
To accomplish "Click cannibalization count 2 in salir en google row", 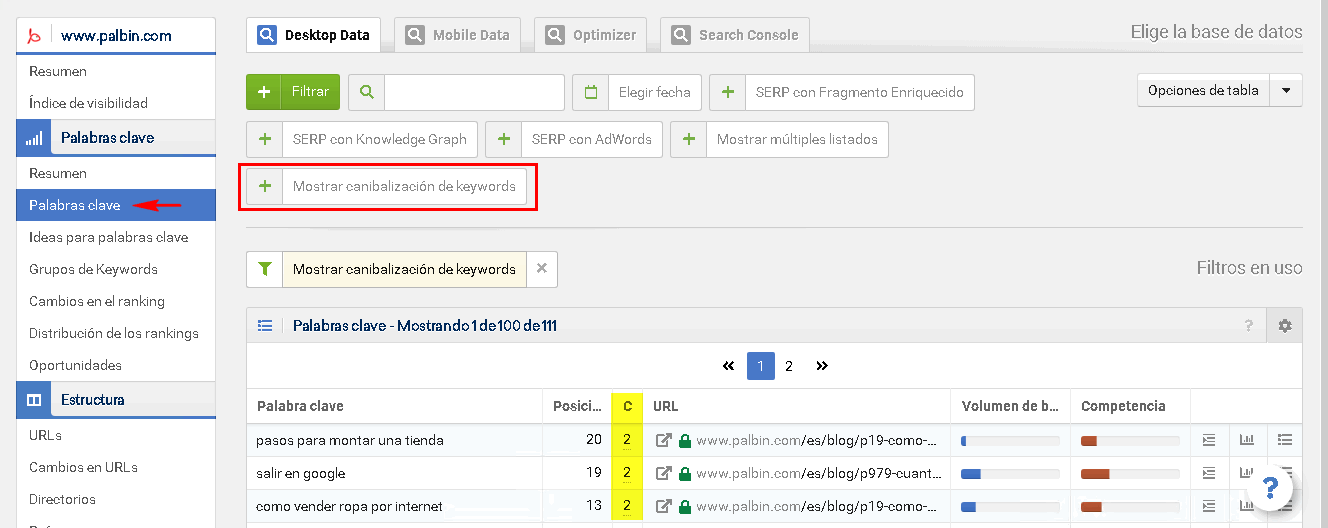I will [627, 473].
